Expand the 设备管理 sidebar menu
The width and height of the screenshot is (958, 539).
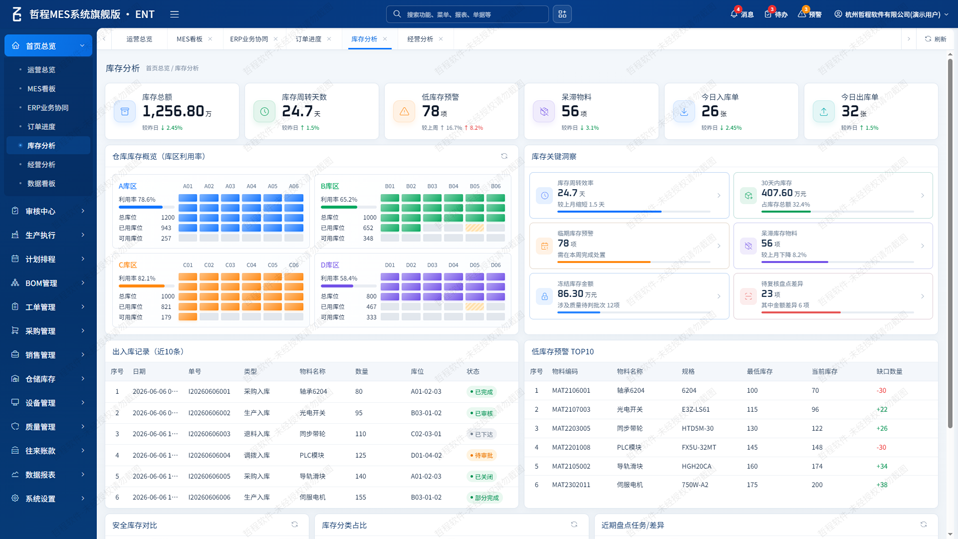click(x=48, y=403)
